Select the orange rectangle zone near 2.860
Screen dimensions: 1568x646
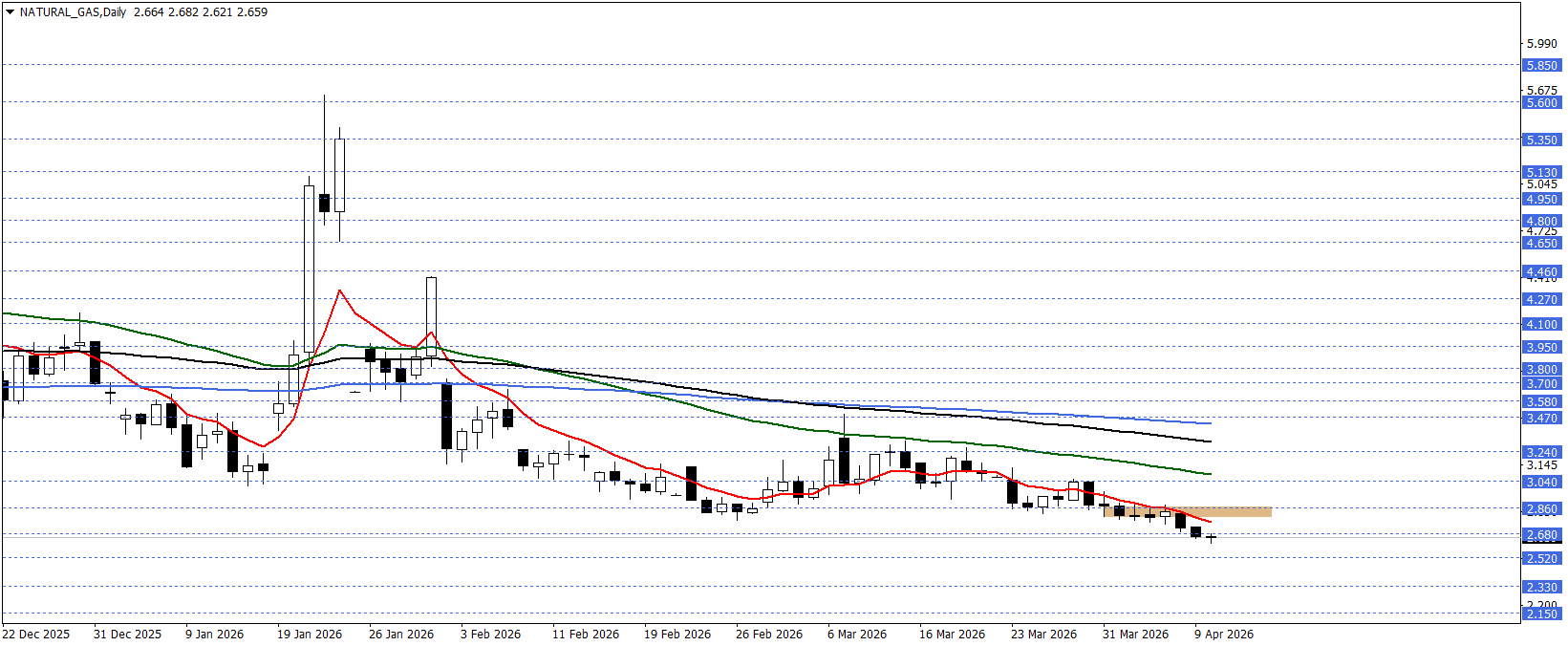pos(1187,512)
